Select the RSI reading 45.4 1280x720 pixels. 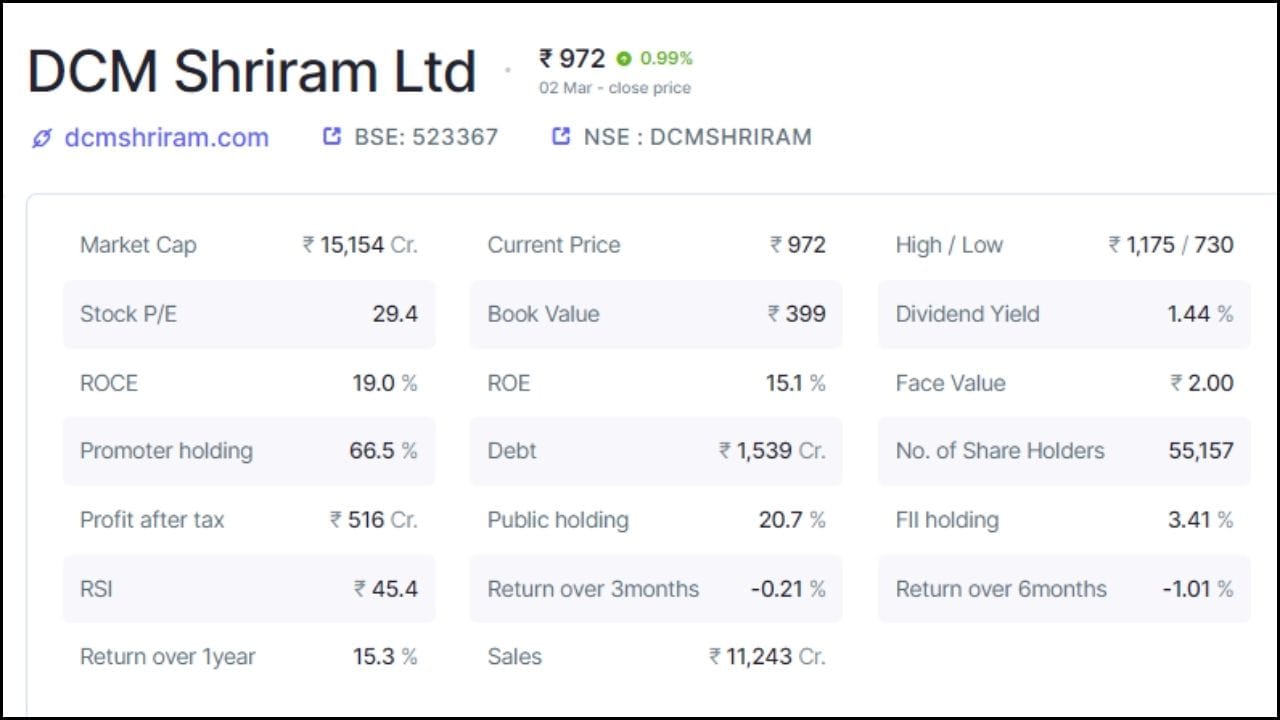click(392, 589)
